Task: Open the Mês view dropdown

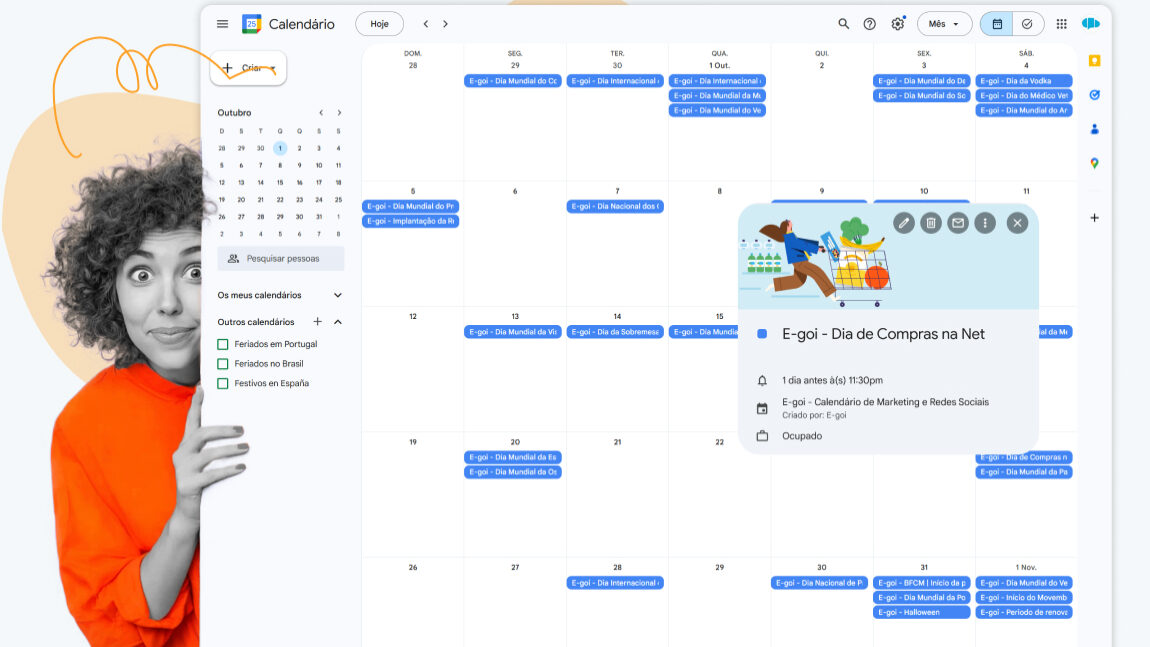Action: pos(944,24)
